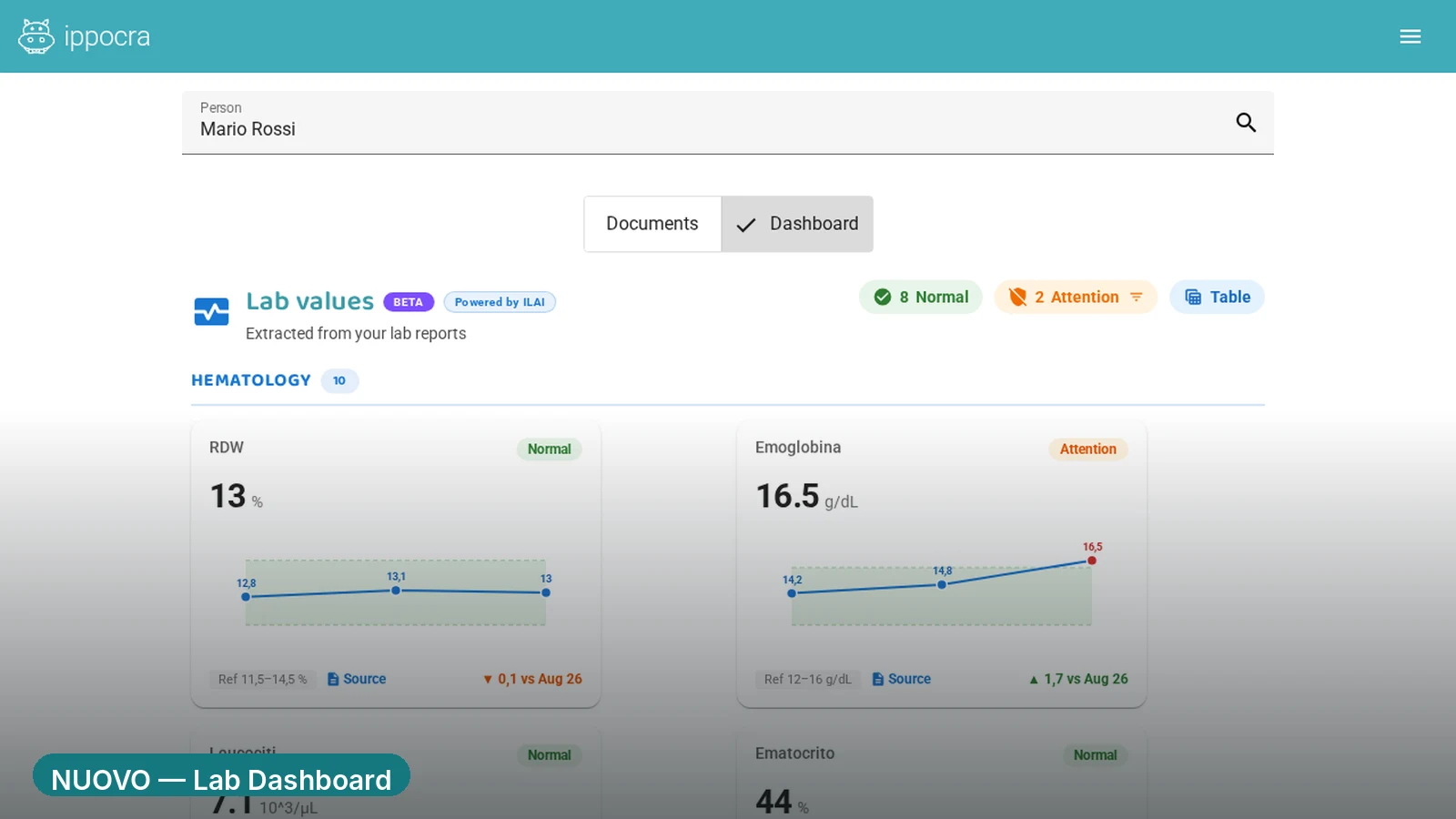Click the RDW value 13 %
The height and width of the screenshot is (819, 1456).
click(237, 496)
